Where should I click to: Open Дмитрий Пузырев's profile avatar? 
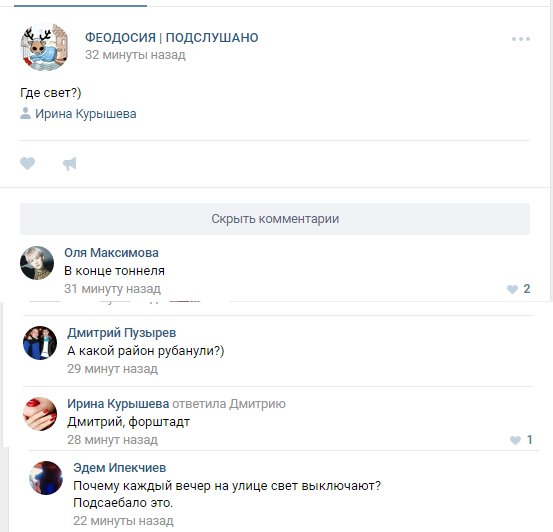40,343
